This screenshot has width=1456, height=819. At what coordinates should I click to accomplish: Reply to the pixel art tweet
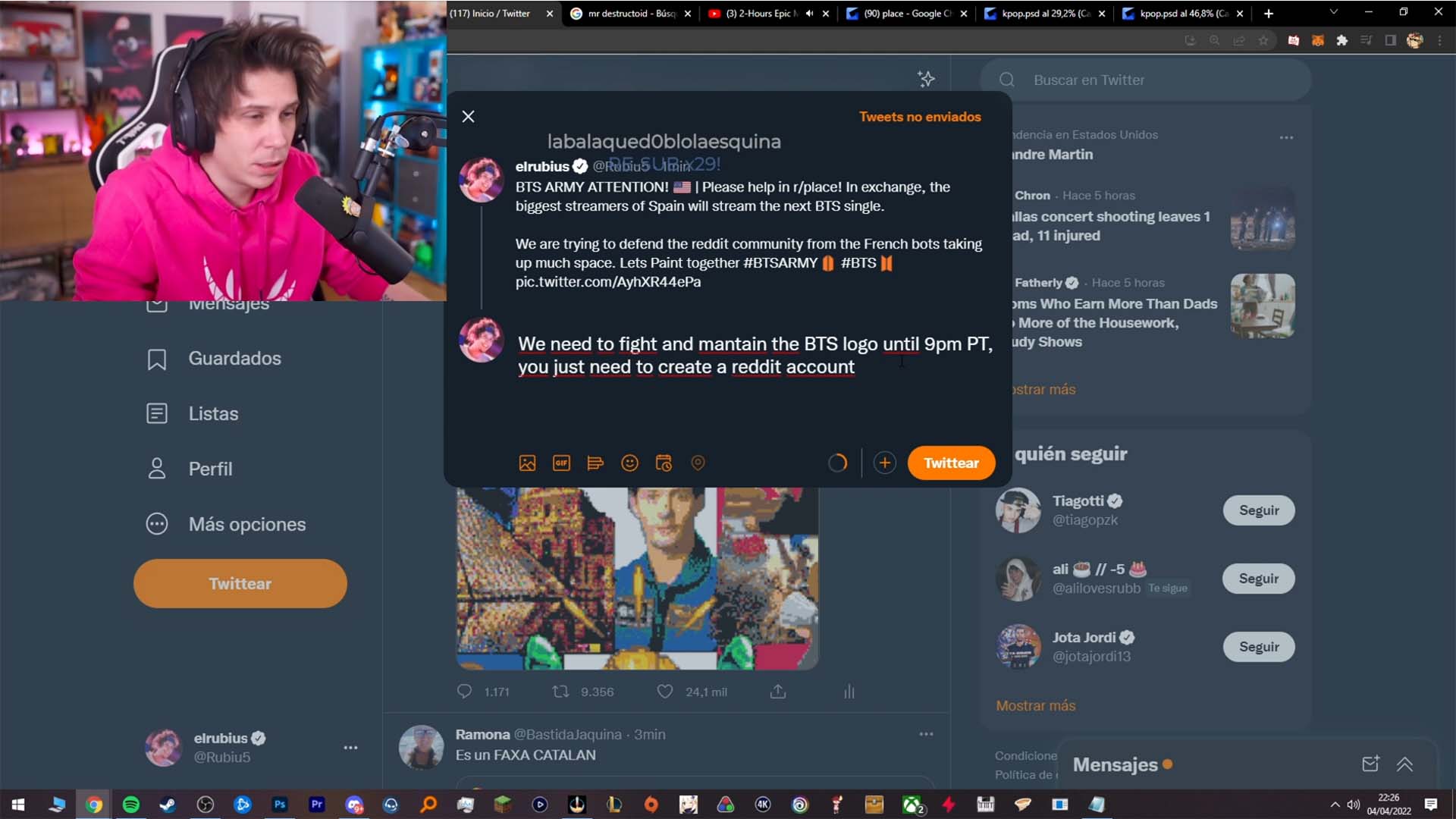point(464,692)
